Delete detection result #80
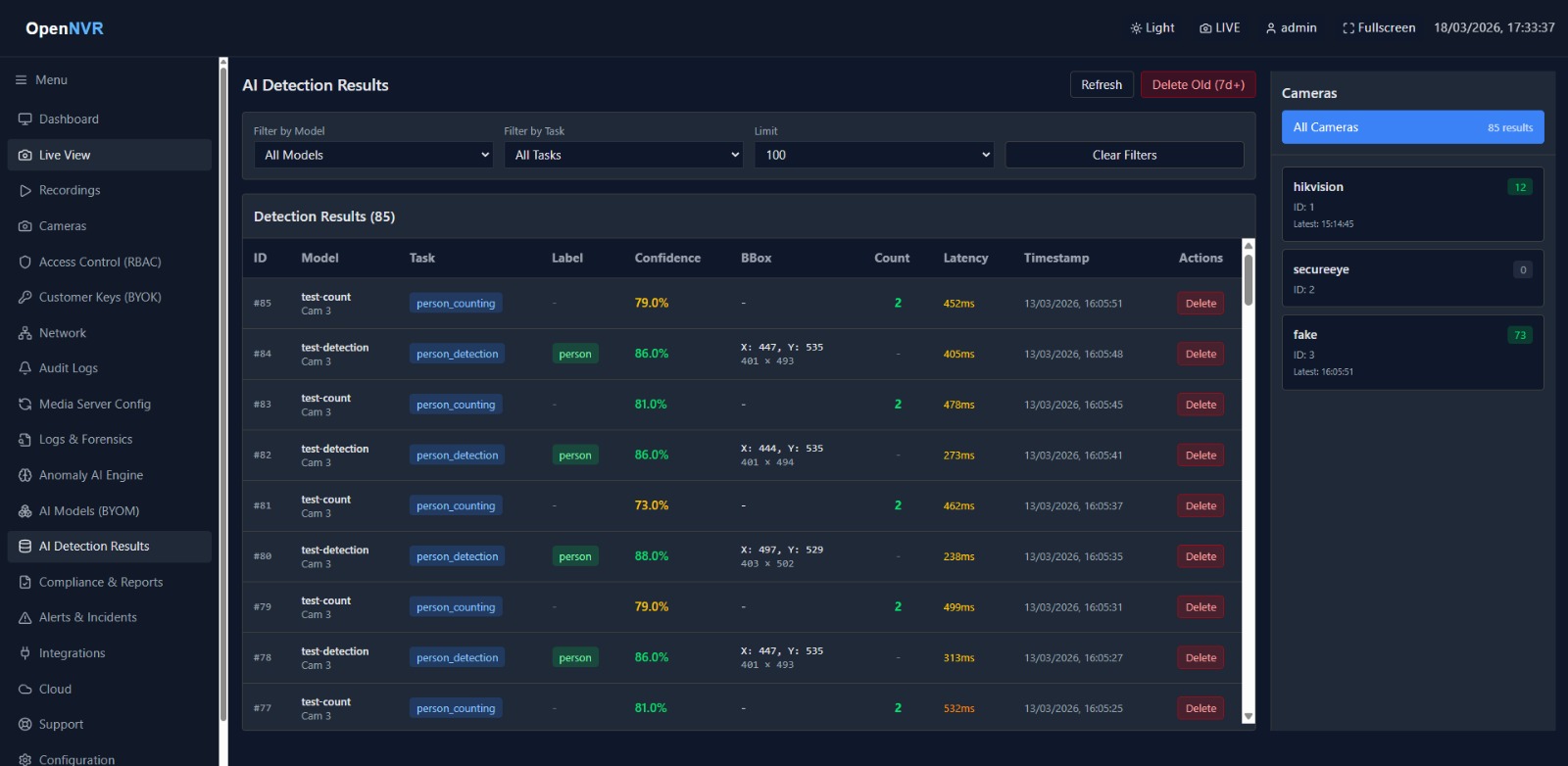The image size is (1568, 766). [1200, 556]
